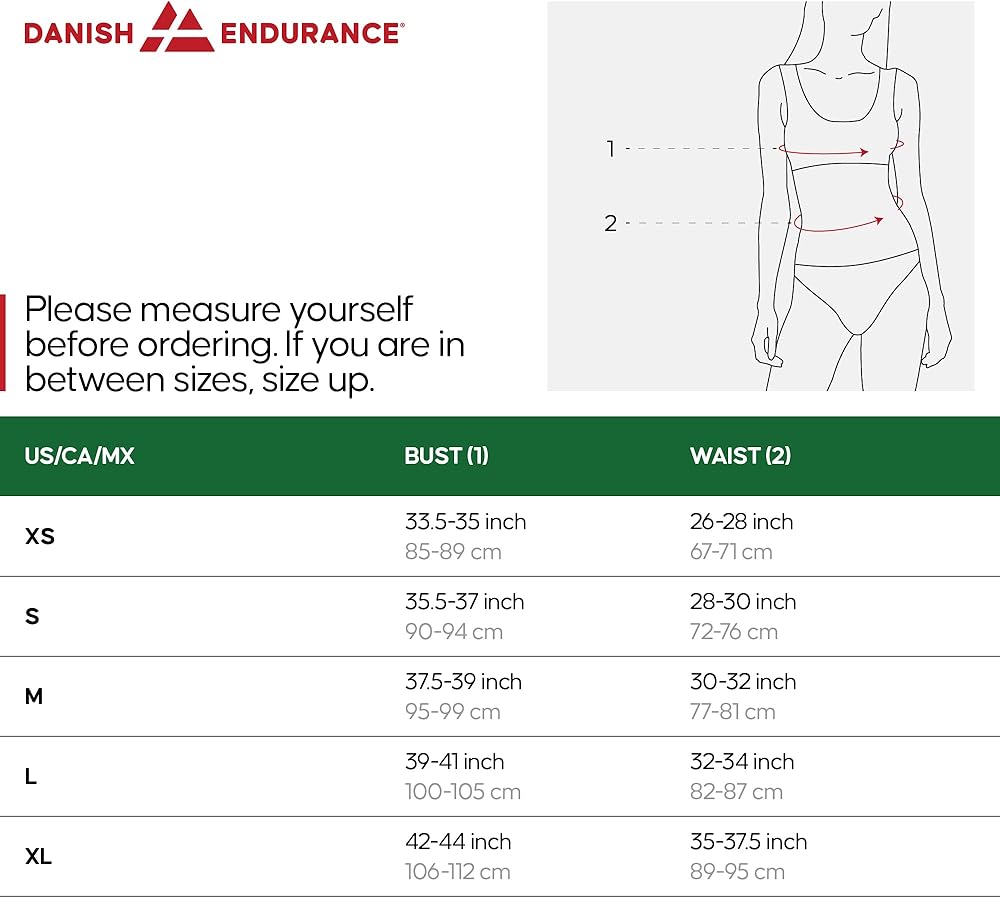Select the XS size row label
The image size is (1000, 898).
pyautogui.click(x=40, y=536)
